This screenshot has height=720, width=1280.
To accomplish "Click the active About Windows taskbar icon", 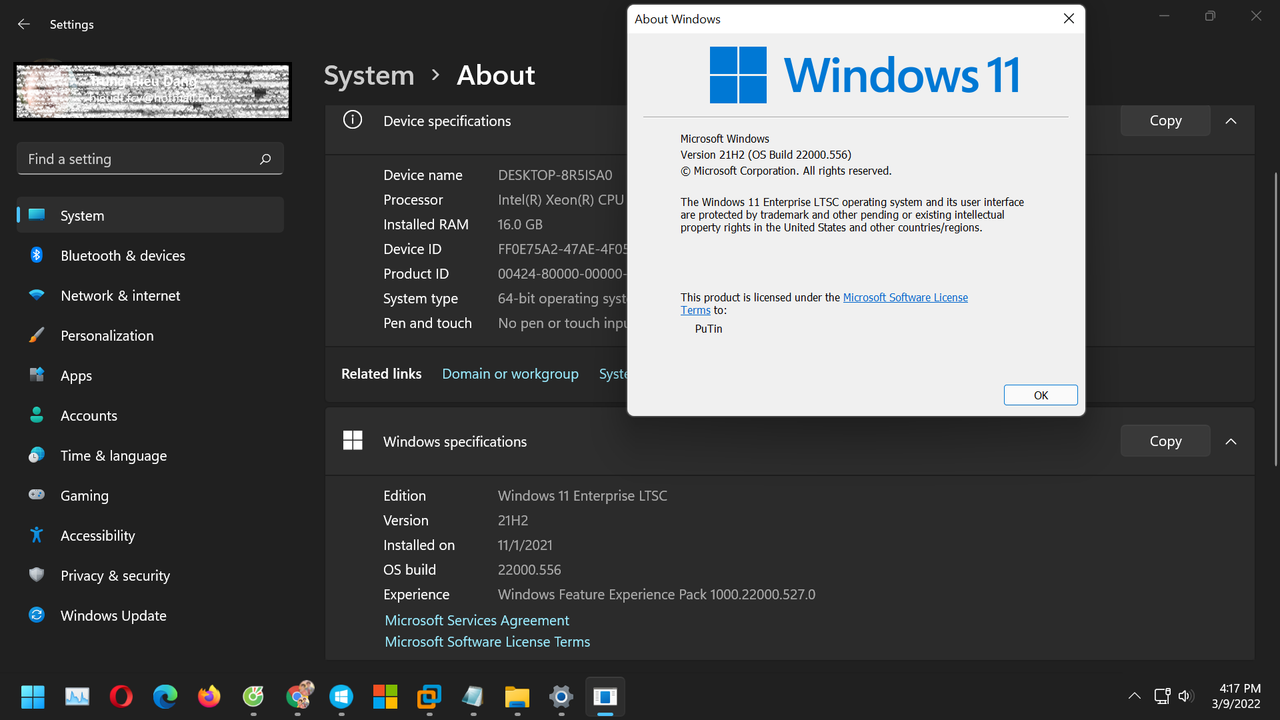I will 605,696.
